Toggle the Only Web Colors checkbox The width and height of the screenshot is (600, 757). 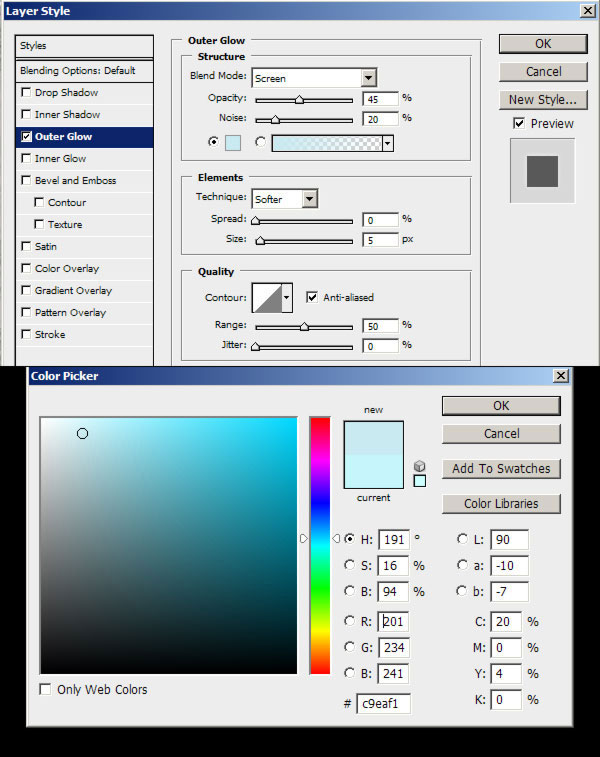tap(46, 690)
